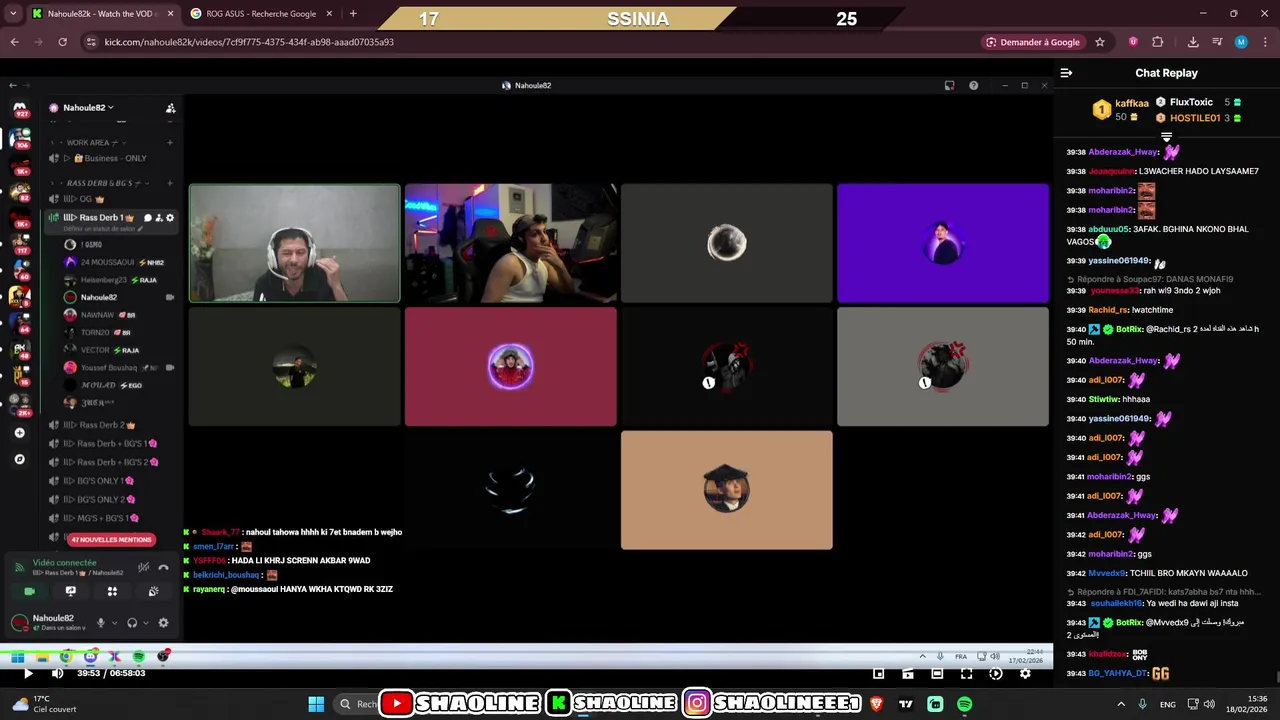1280x720 pixels.
Task: Open Discord user settings gear
Action: (163, 622)
